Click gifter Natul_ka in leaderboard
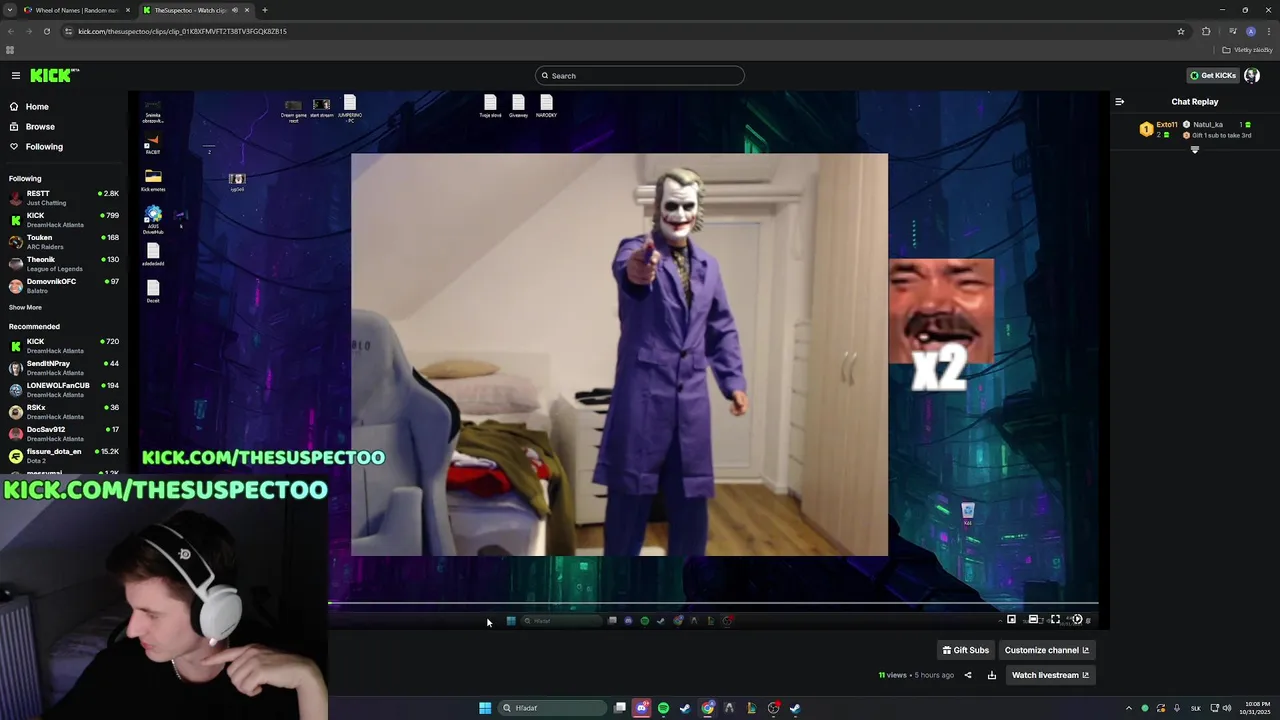The height and width of the screenshot is (720, 1280). pos(1208,124)
